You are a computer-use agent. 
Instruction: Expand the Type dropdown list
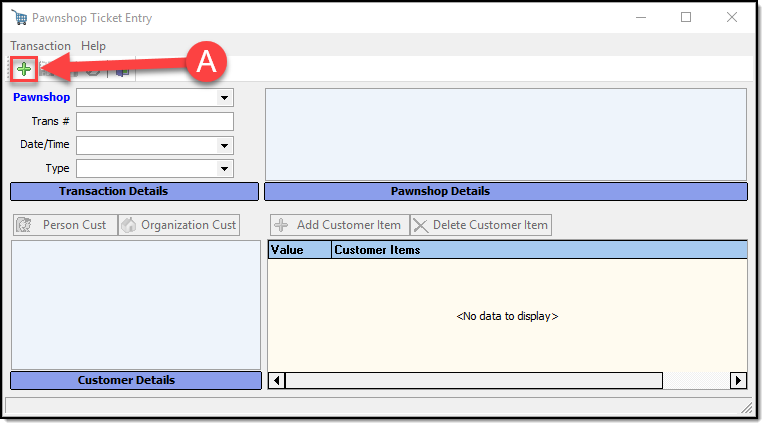tap(225, 168)
